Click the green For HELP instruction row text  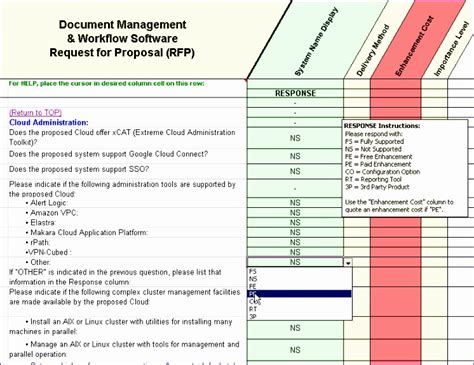coord(107,83)
